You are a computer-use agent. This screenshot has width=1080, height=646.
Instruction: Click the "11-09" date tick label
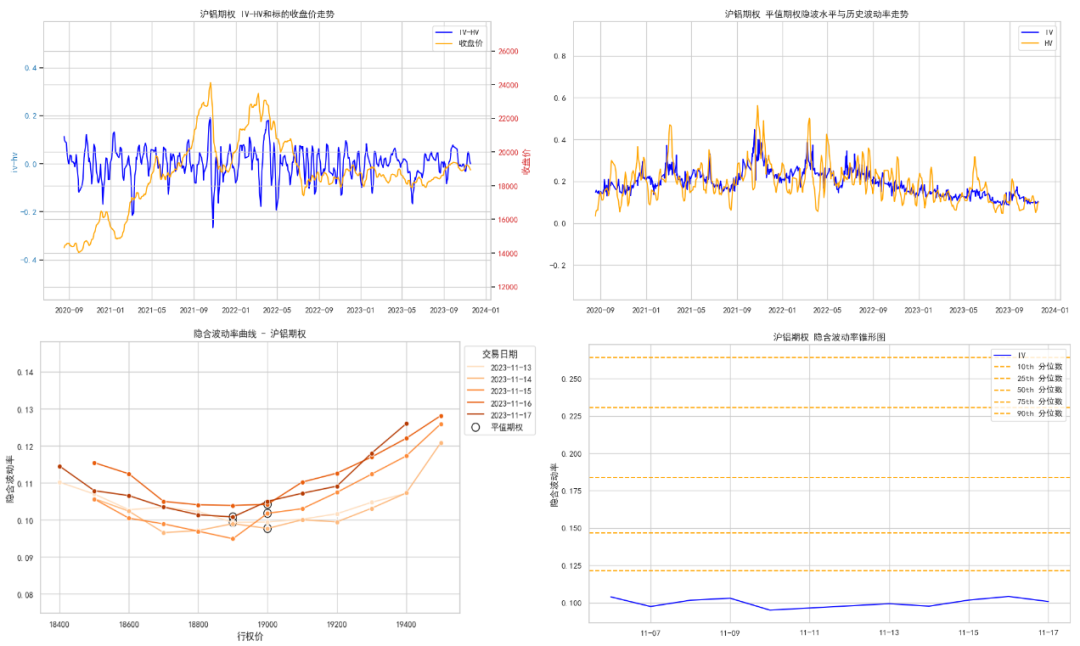point(729,633)
